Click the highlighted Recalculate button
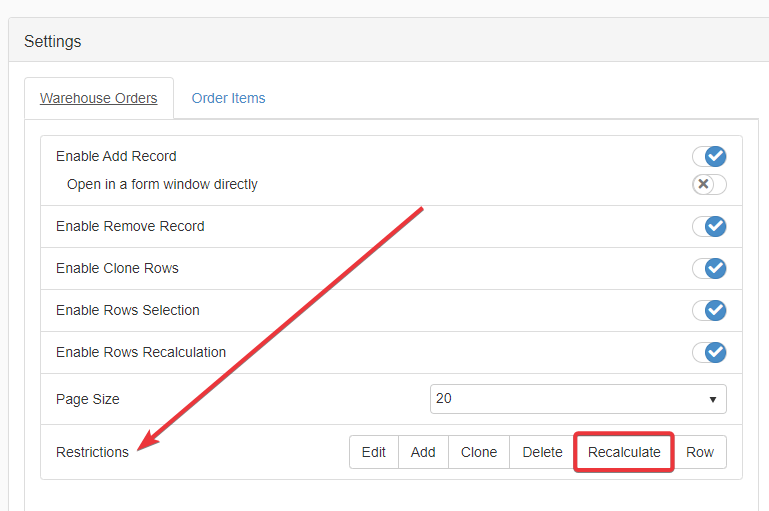 (x=624, y=452)
